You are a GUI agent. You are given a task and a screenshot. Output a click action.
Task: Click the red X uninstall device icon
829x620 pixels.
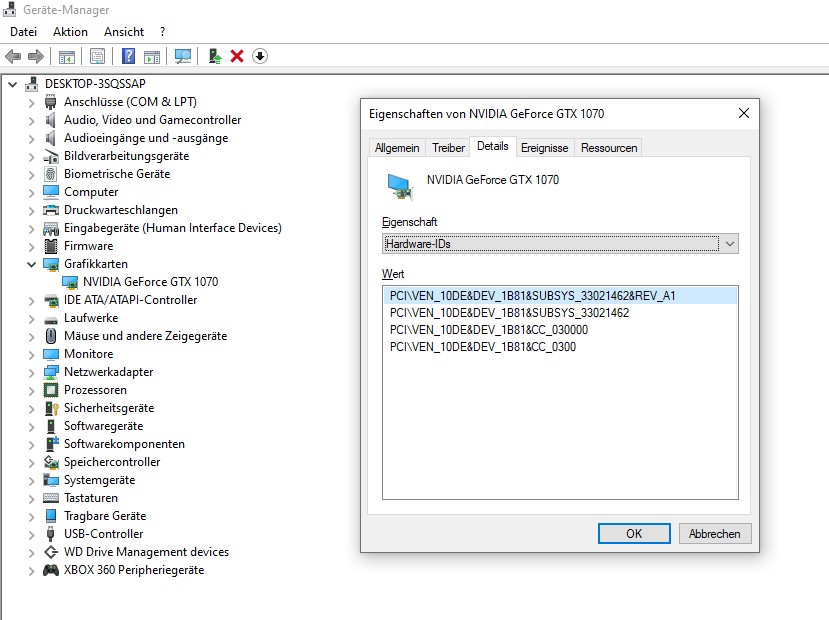(237, 56)
